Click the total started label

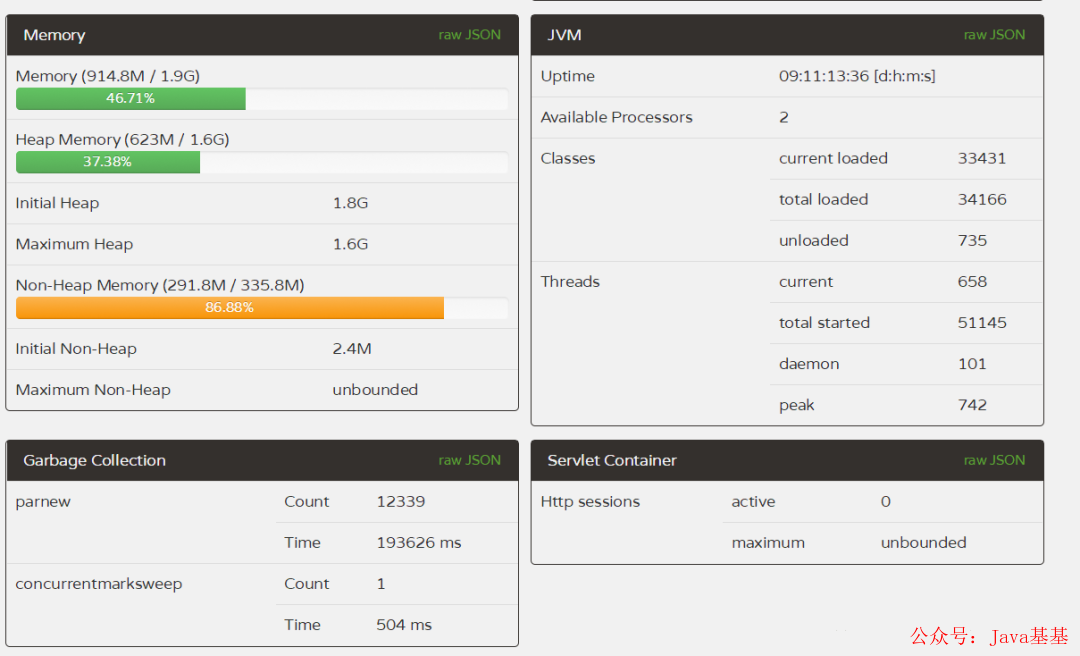824,322
